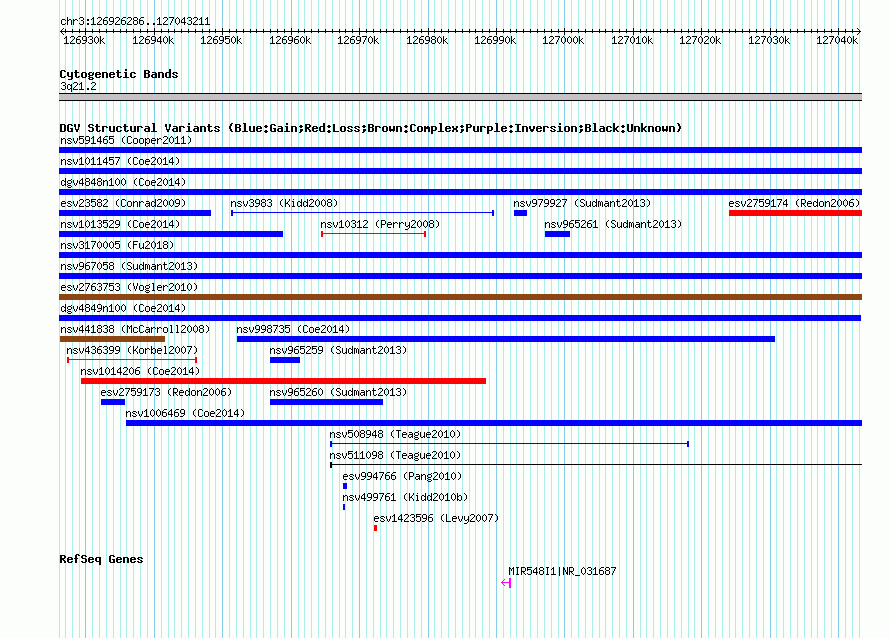Open the esv1423596 (Levy2007) red marker
The image size is (890, 638).
pyautogui.click(x=375, y=528)
